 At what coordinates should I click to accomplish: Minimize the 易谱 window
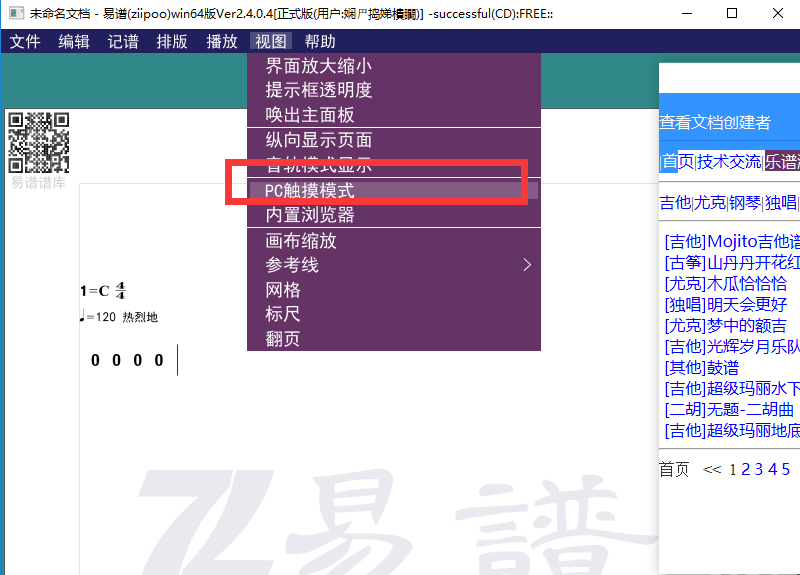click(x=687, y=13)
